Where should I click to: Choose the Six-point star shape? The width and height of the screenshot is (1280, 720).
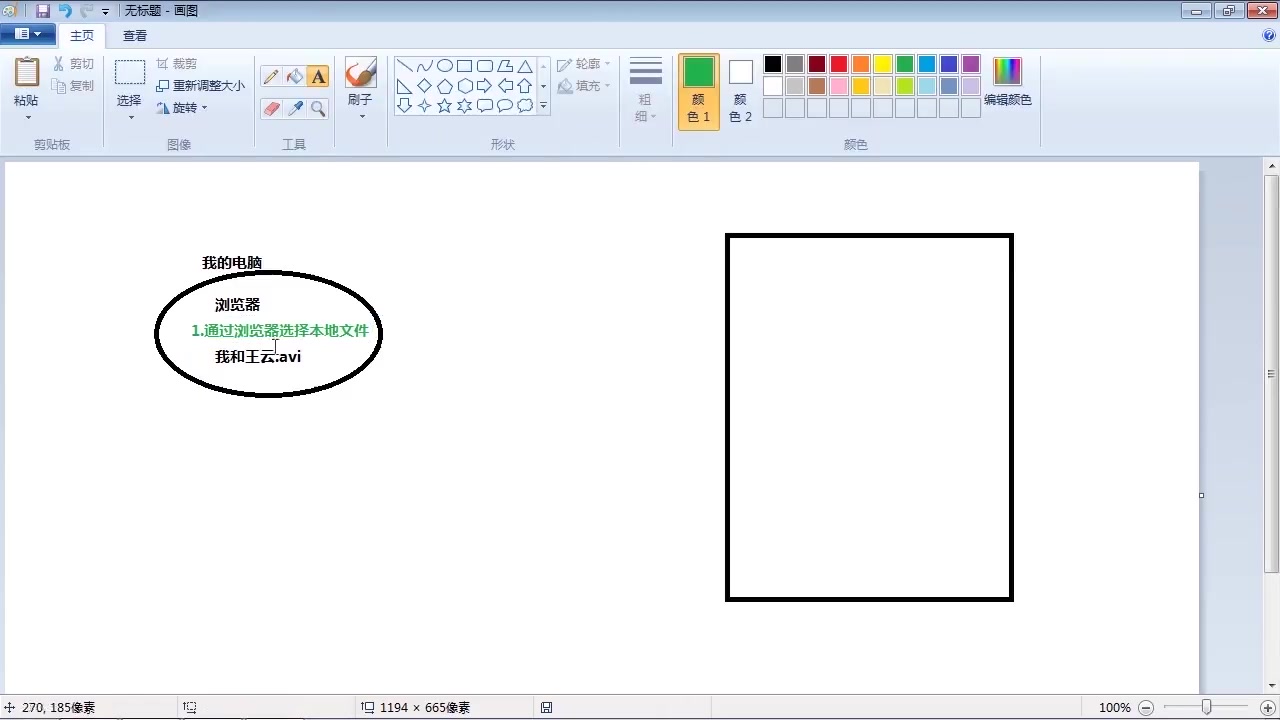tap(465, 106)
